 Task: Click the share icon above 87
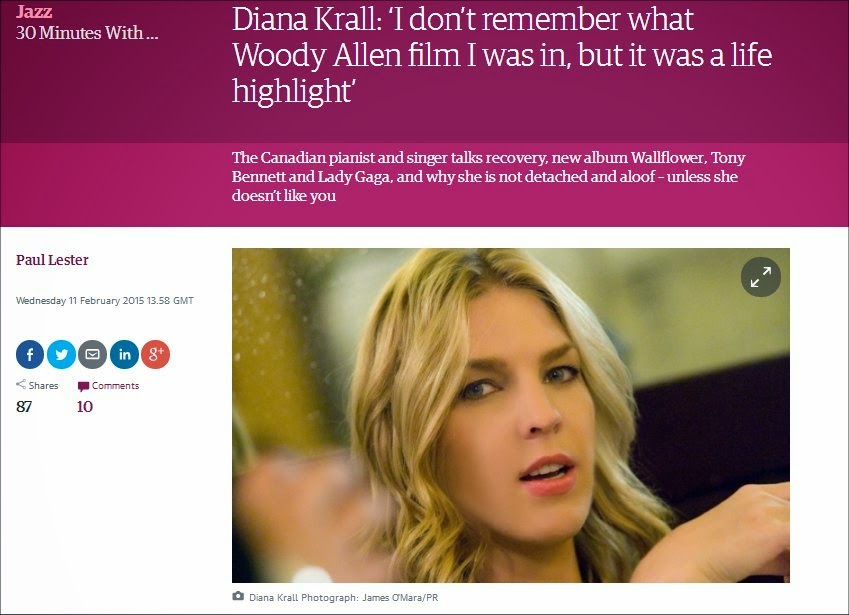(21, 384)
